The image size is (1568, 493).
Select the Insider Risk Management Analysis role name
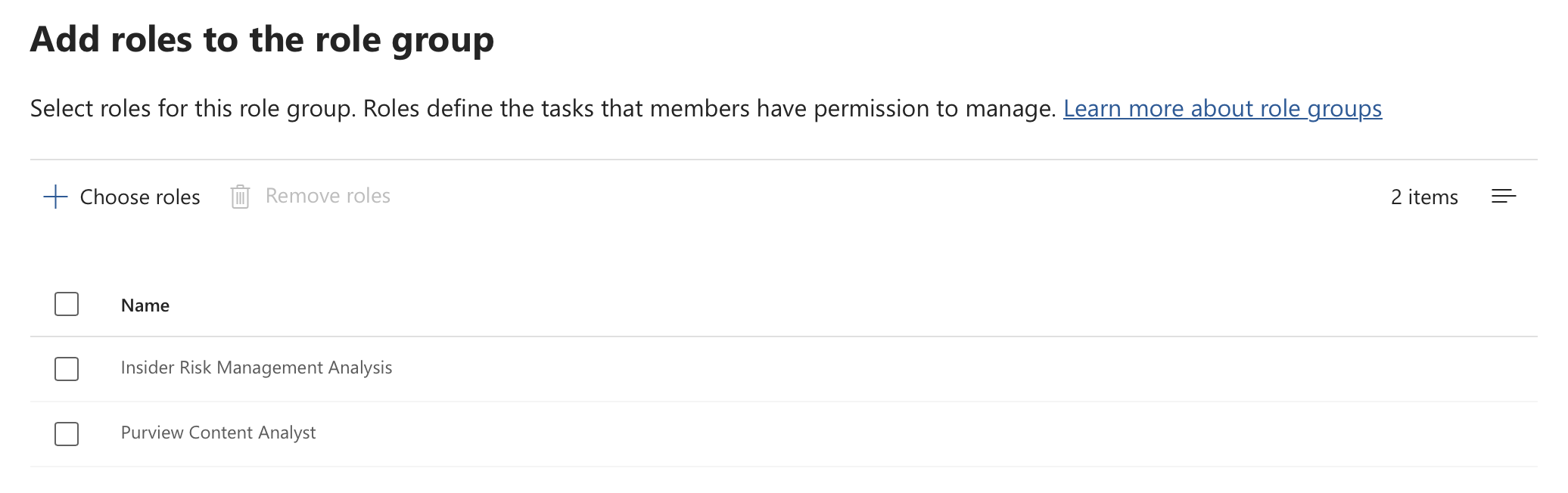click(257, 368)
